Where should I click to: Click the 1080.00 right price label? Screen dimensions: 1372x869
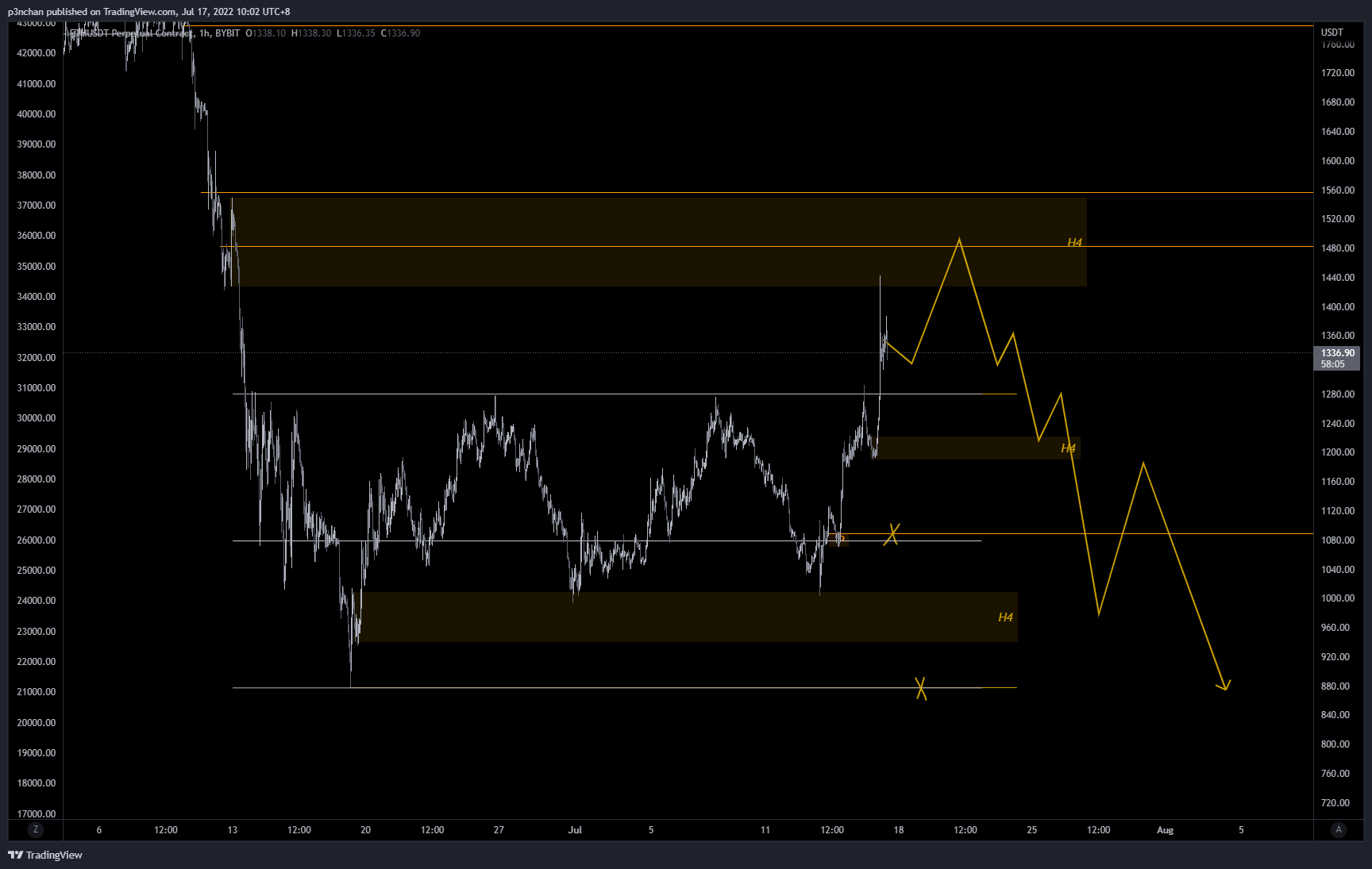click(1338, 540)
